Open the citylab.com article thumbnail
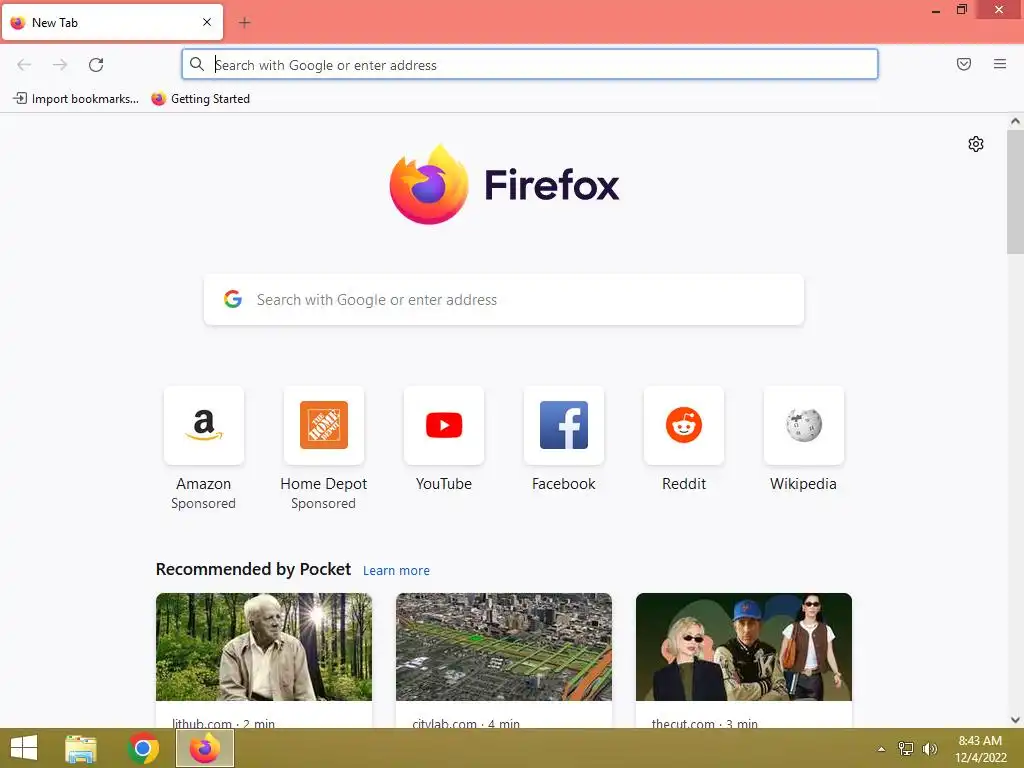Screen dimensions: 1024x768 click(x=504, y=647)
